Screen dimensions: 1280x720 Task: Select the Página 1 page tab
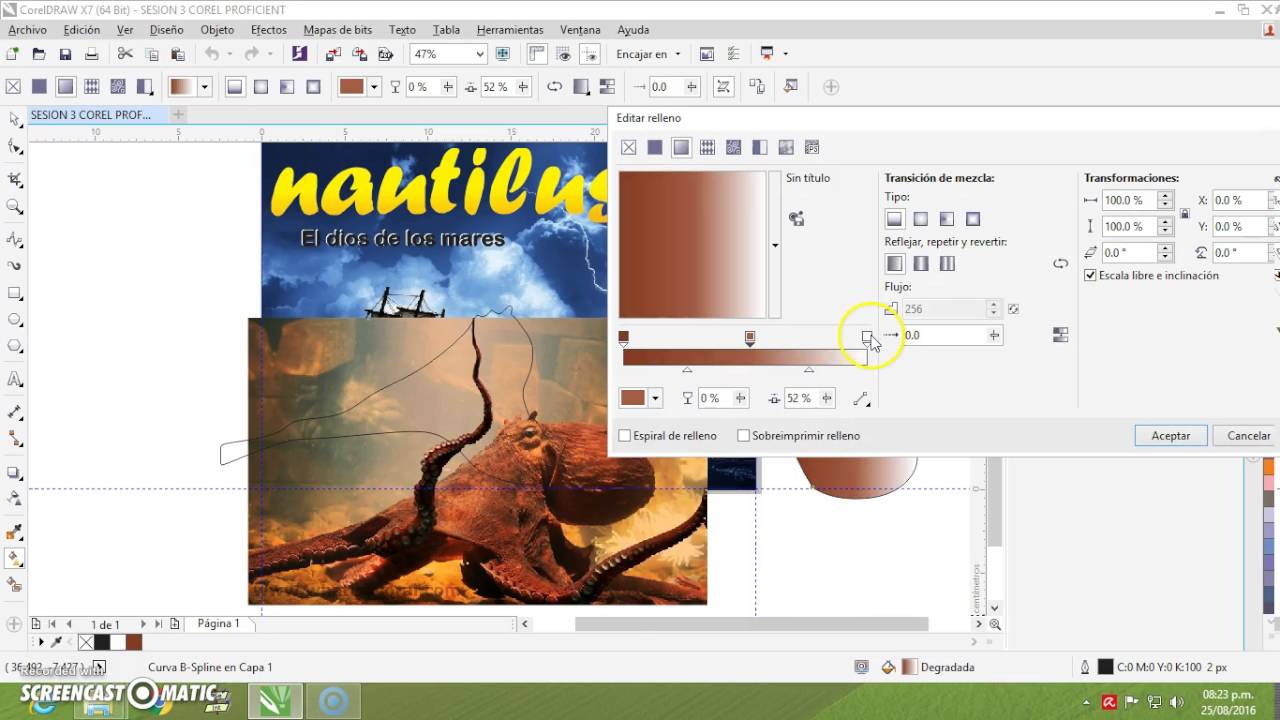(x=218, y=623)
